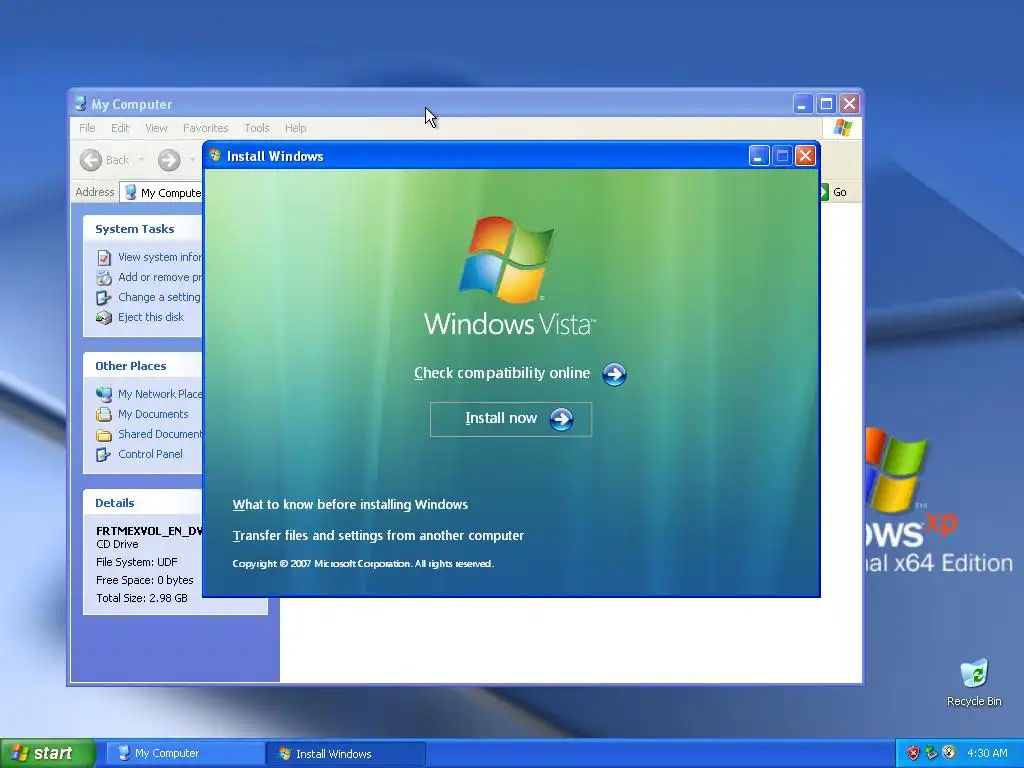The image size is (1024, 768).
Task: Open Favorites menu in My Computer
Action: (x=205, y=128)
